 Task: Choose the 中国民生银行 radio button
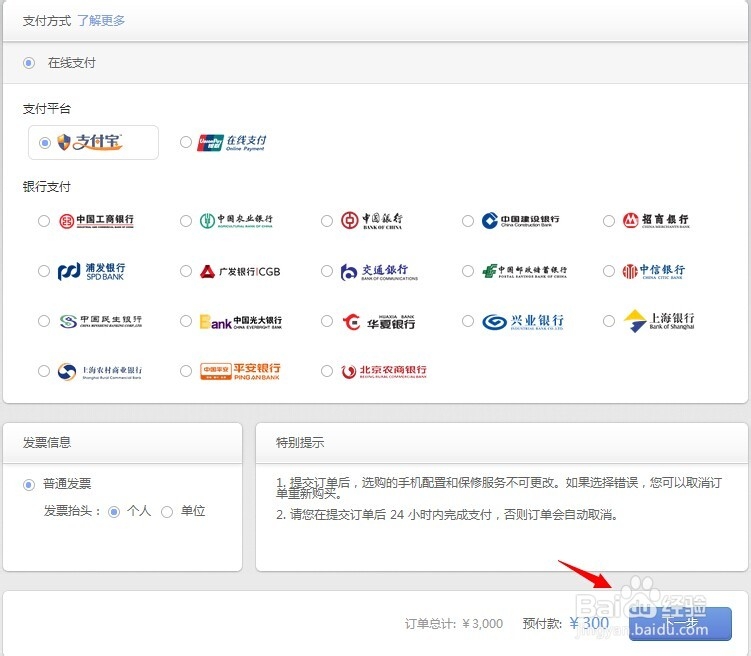point(44,321)
